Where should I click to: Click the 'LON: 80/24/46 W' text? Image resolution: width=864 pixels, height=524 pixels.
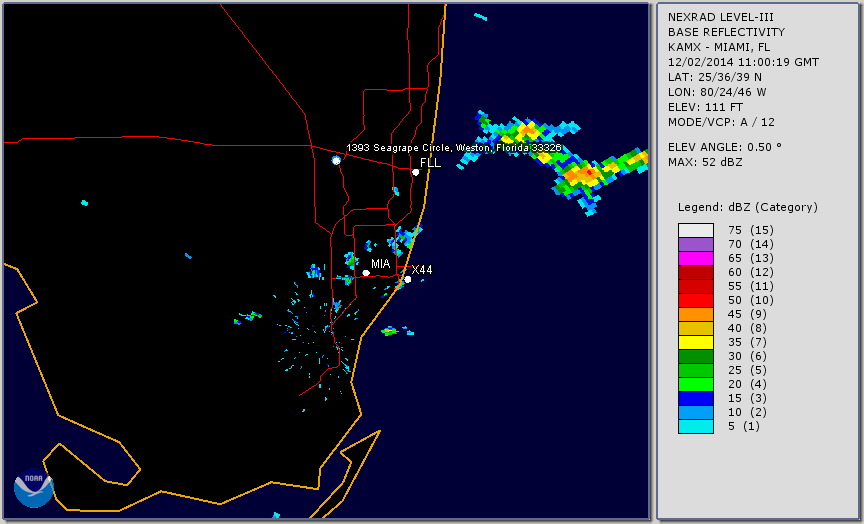717,92
